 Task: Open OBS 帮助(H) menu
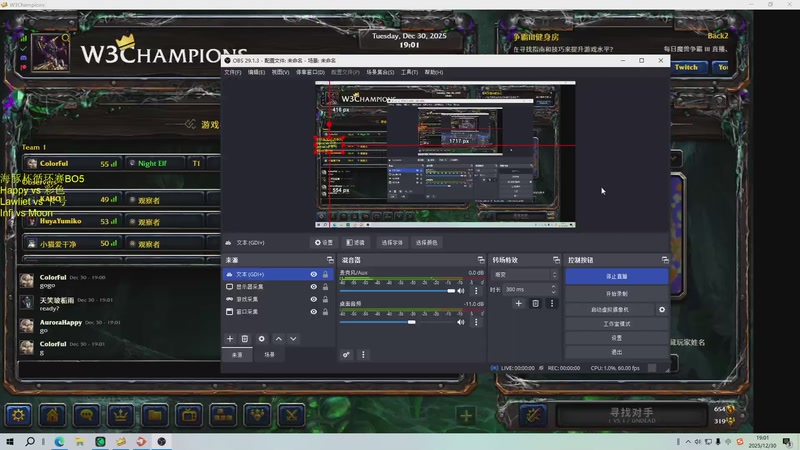pos(434,72)
